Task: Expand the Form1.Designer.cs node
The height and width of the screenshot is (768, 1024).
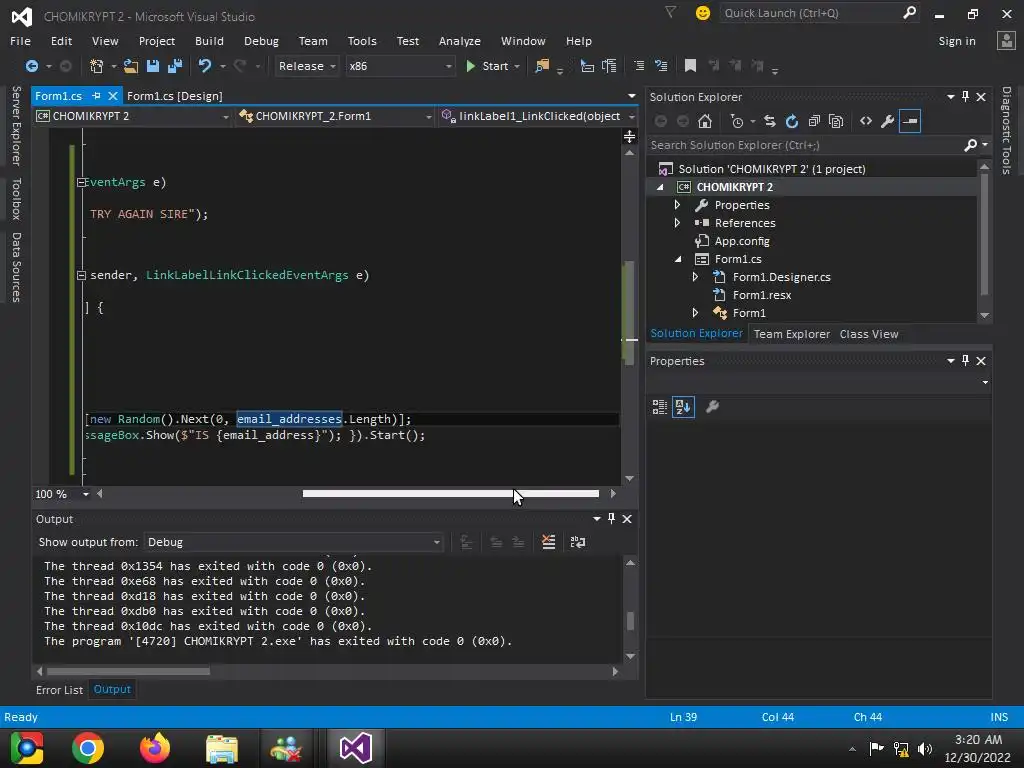Action: tap(695, 277)
